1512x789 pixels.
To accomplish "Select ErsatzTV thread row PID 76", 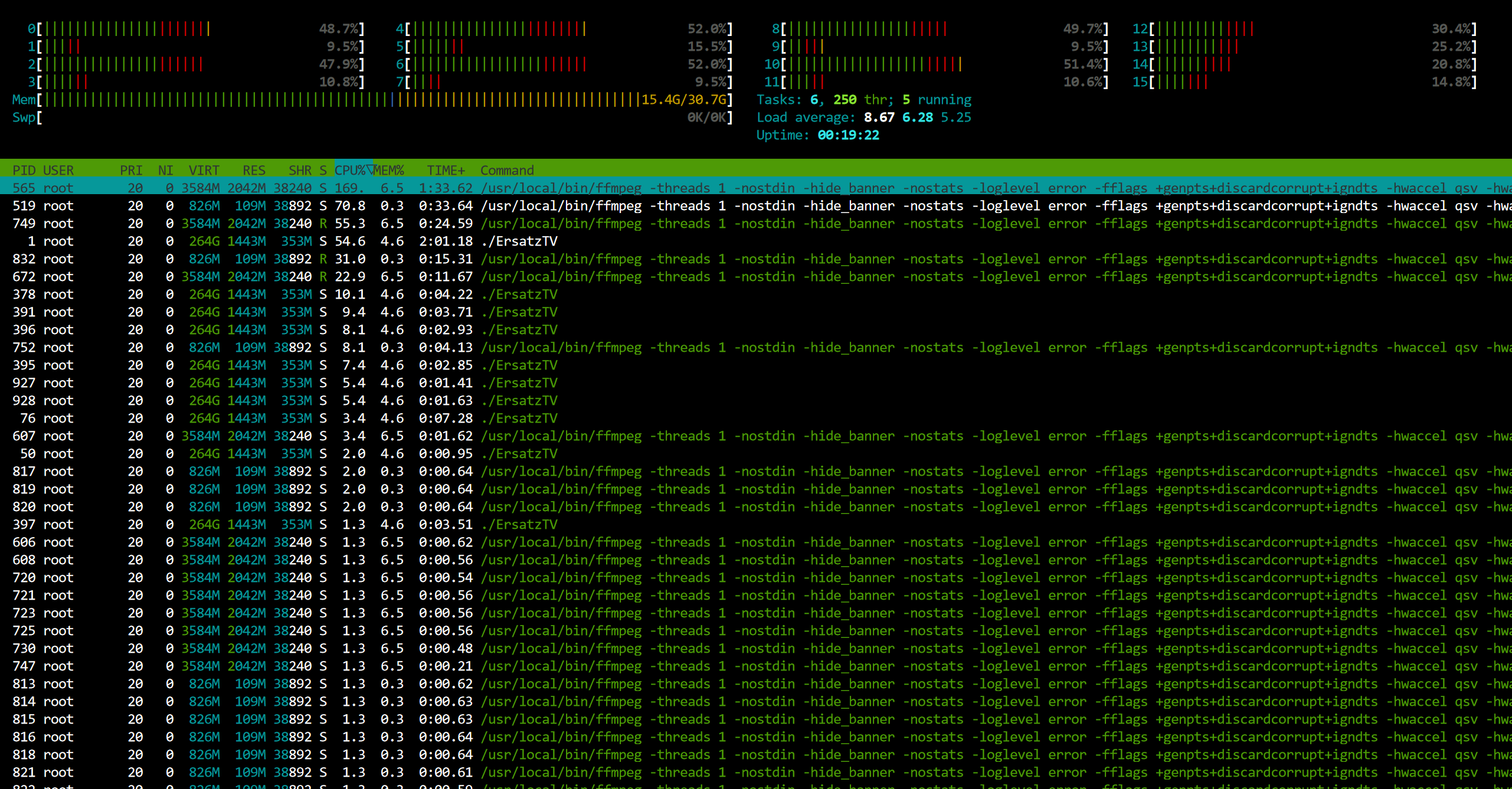I will click(x=756, y=418).
